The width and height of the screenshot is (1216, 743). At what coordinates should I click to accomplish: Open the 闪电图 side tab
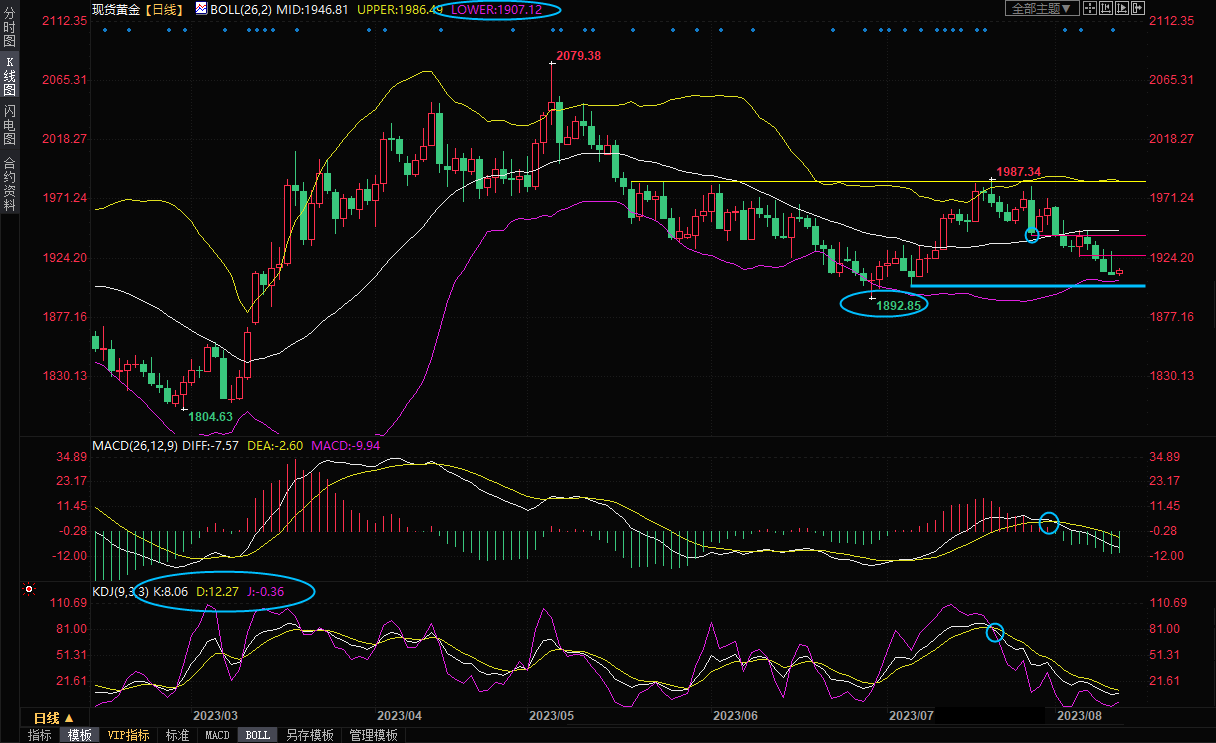click(9, 124)
